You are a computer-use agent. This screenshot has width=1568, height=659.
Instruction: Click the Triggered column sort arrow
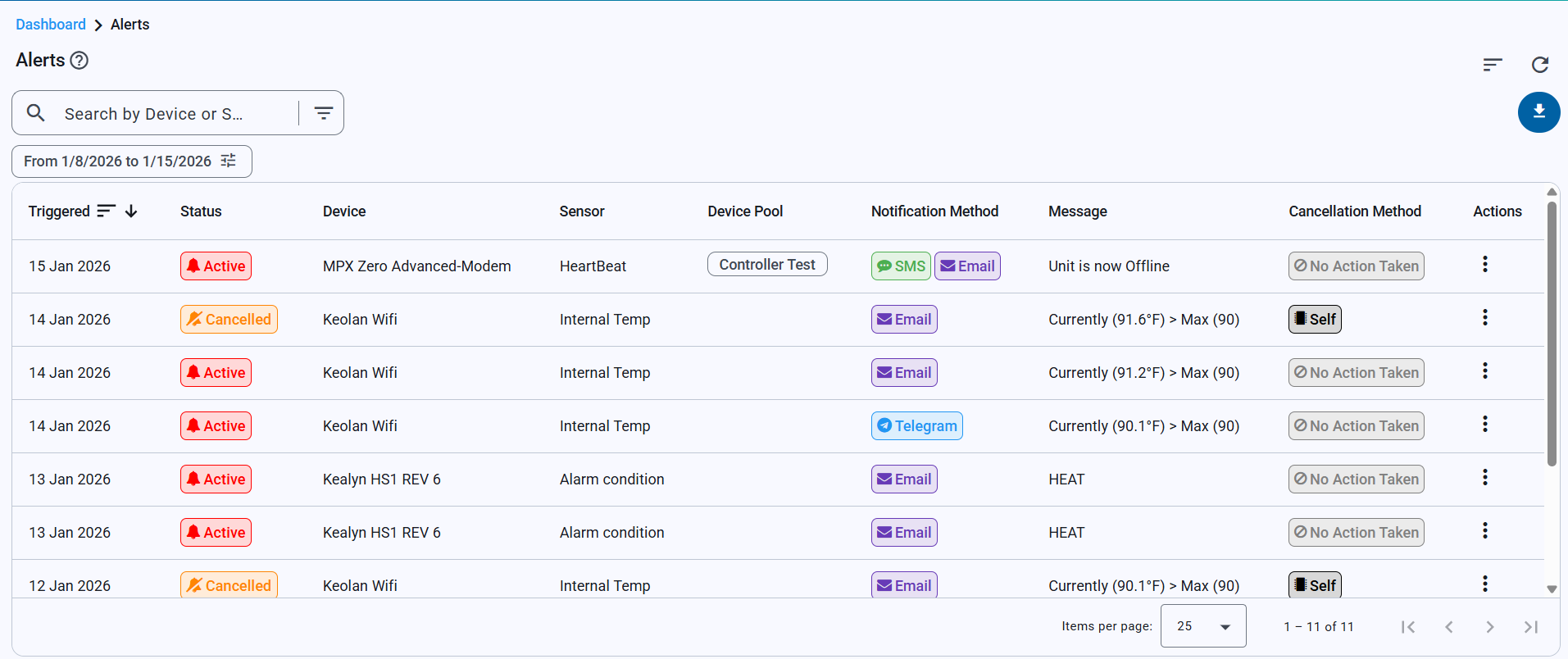131,211
